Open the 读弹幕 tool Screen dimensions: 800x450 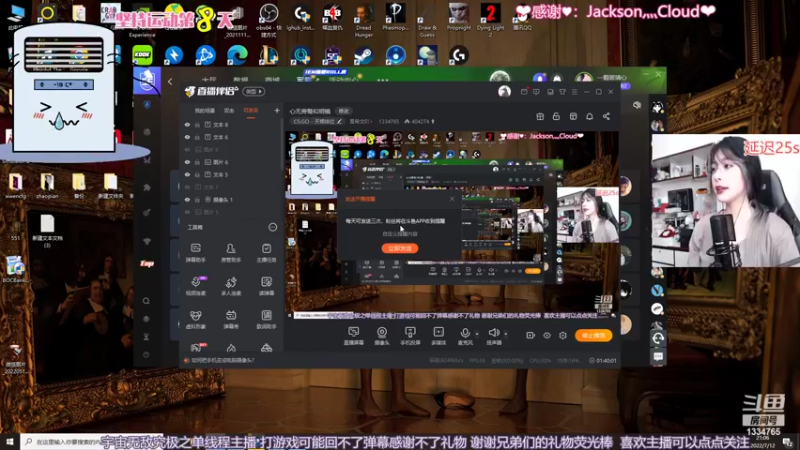266,286
